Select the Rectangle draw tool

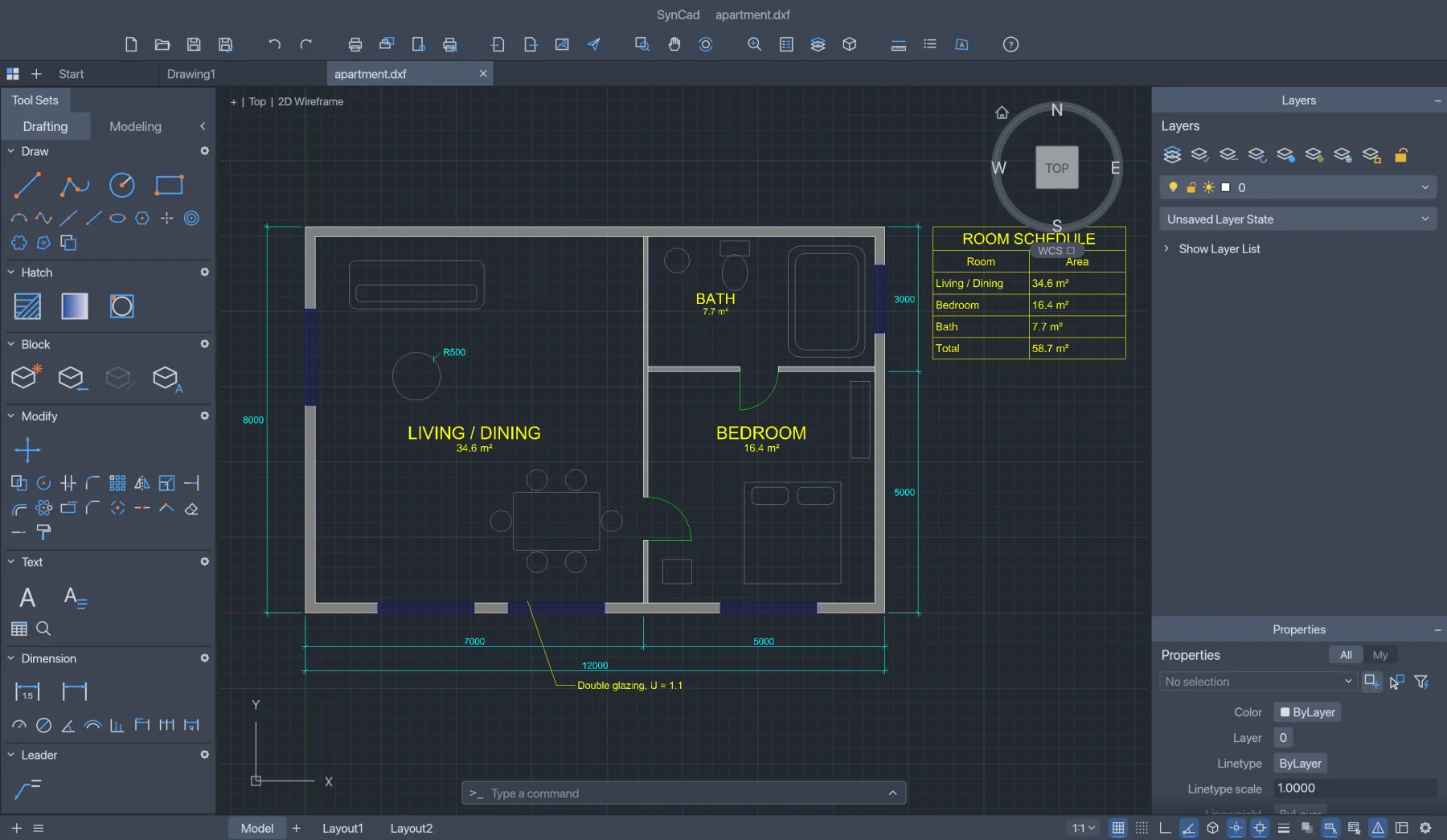[x=169, y=185]
